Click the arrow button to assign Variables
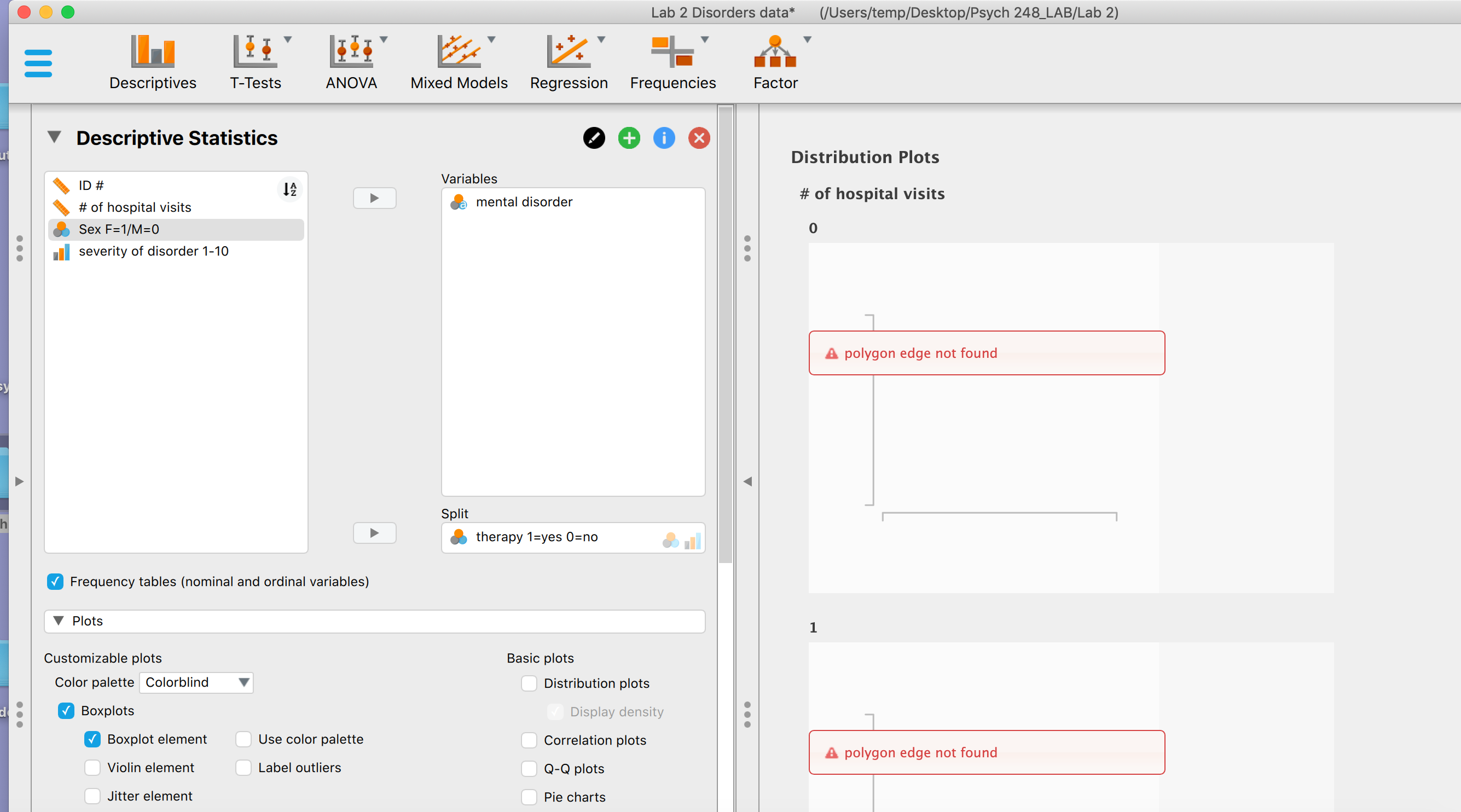This screenshot has width=1461, height=812. 374,198
